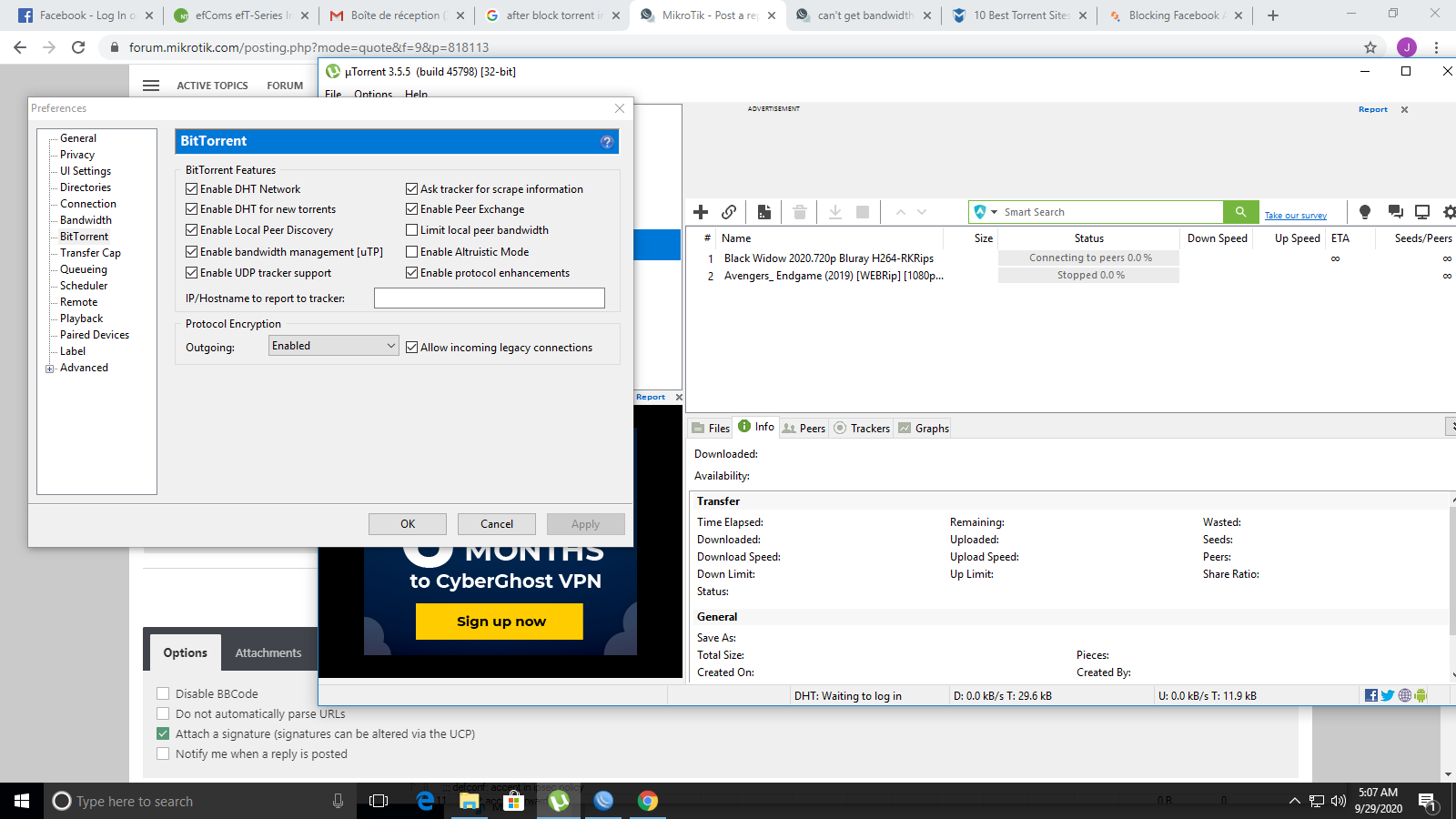This screenshot has width=1456, height=819.
Task: Click Sign up now in CyberGhost ad
Action: [500, 622]
